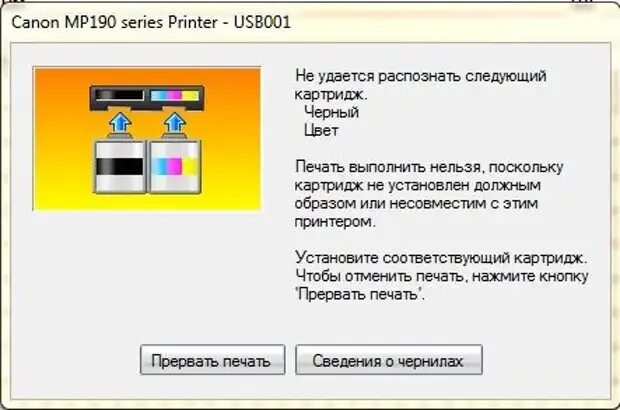The image size is (620, 410).
Task: Select the 'Цвет' cartridge text line
Action: [321, 130]
